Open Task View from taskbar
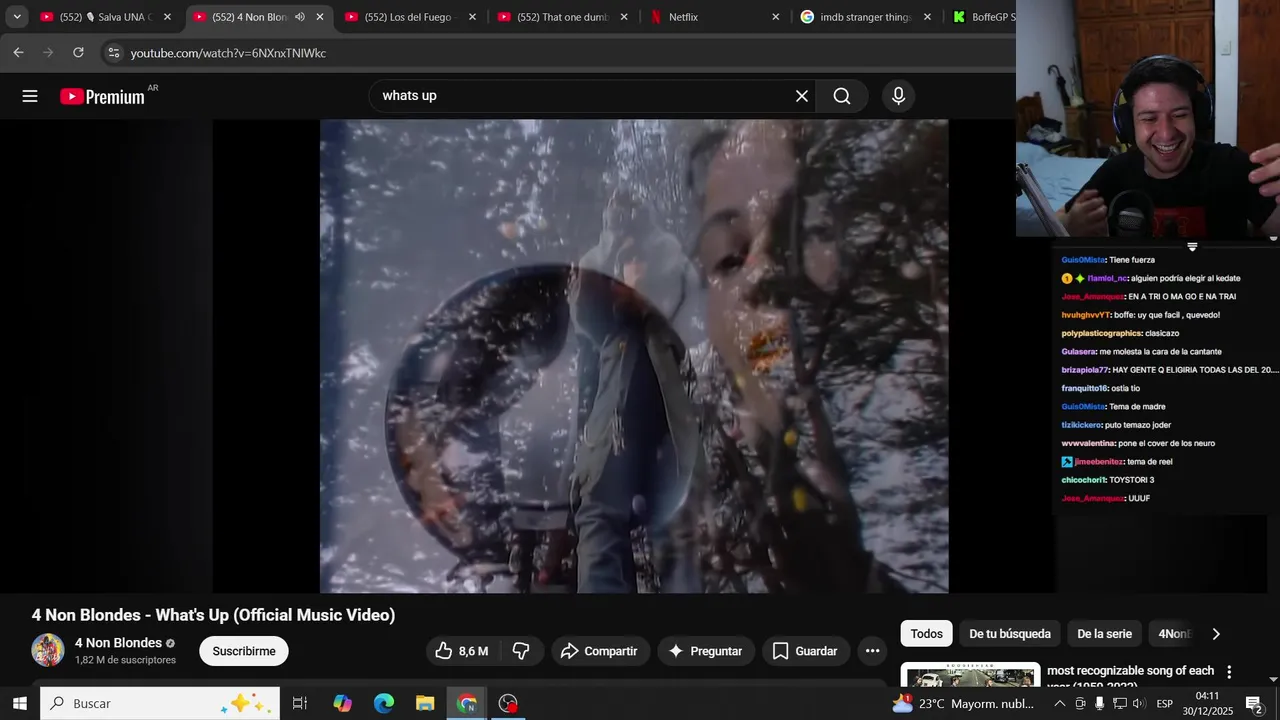The height and width of the screenshot is (720, 1280). pyautogui.click(x=299, y=703)
